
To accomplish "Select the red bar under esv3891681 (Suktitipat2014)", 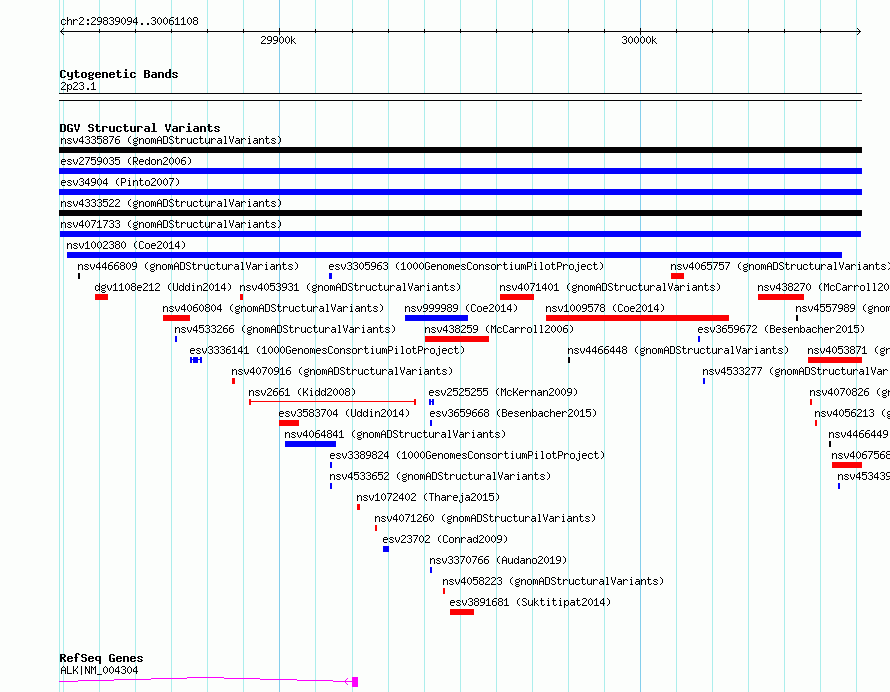I will click(462, 612).
